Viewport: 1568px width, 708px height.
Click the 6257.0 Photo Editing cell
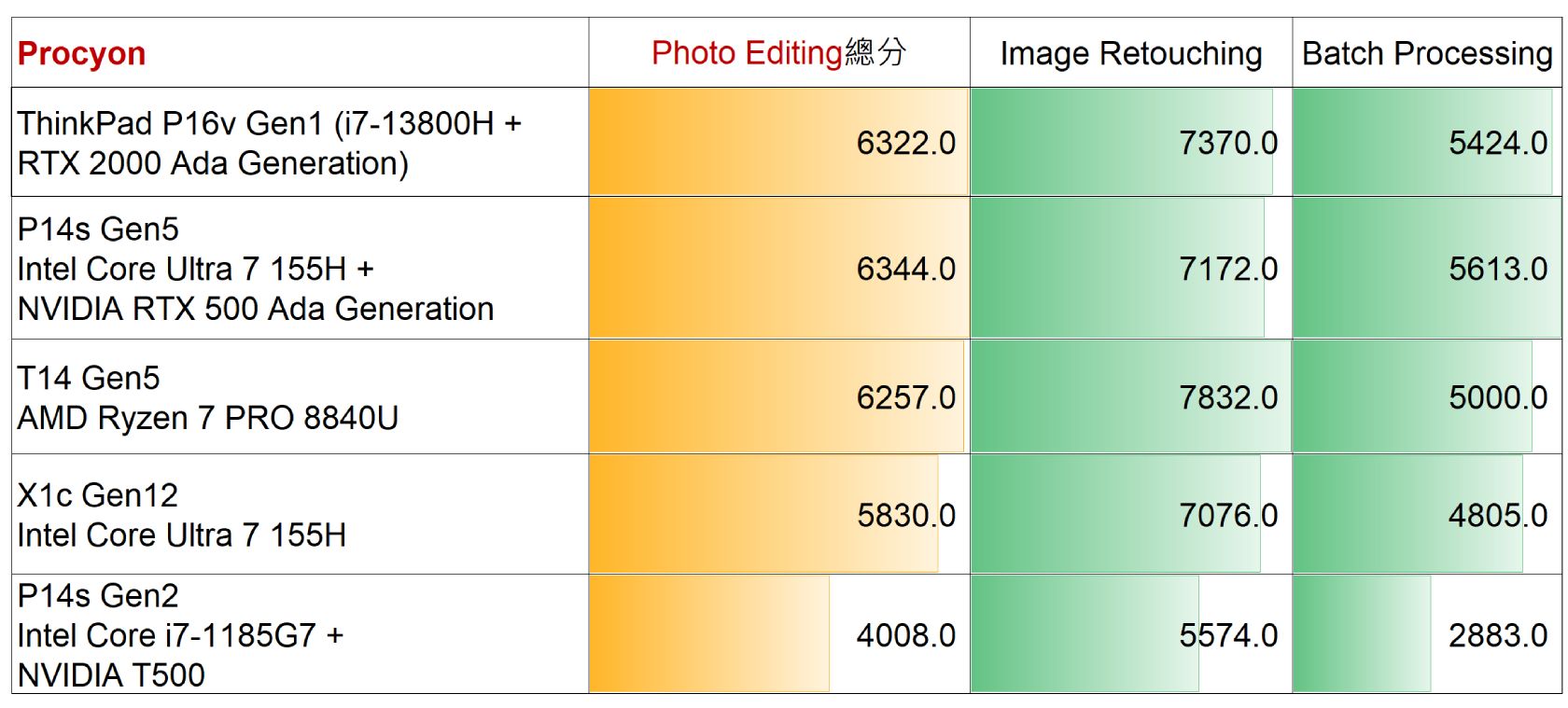click(x=779, y=397)
